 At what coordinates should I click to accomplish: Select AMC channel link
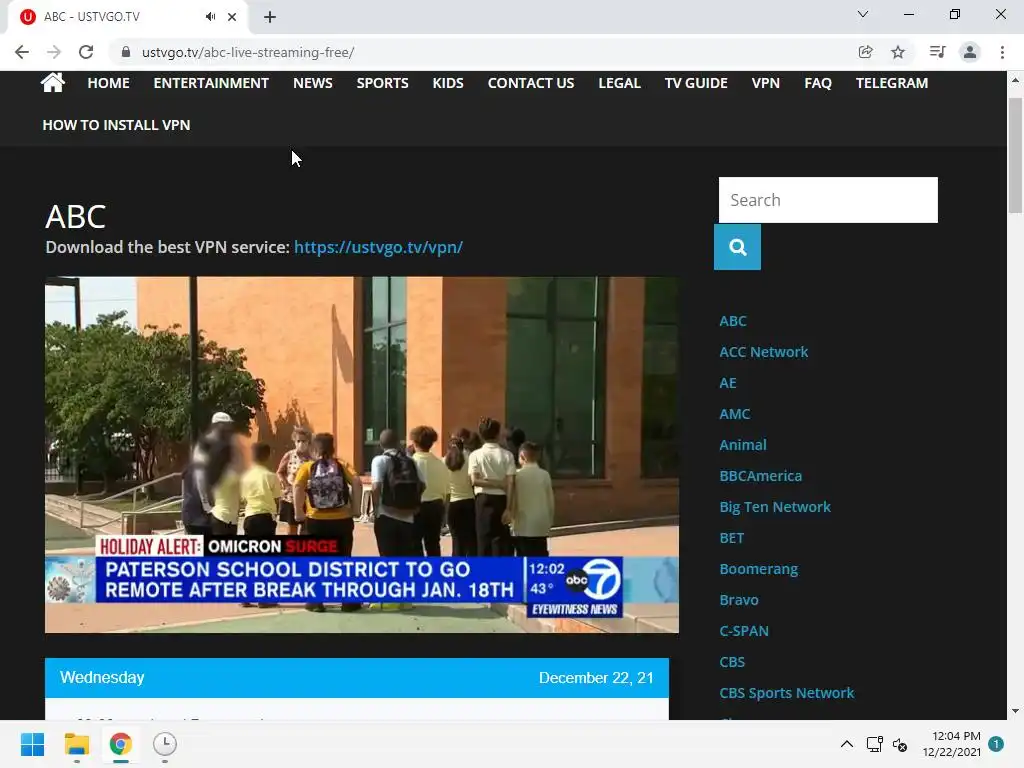point(735,414)
